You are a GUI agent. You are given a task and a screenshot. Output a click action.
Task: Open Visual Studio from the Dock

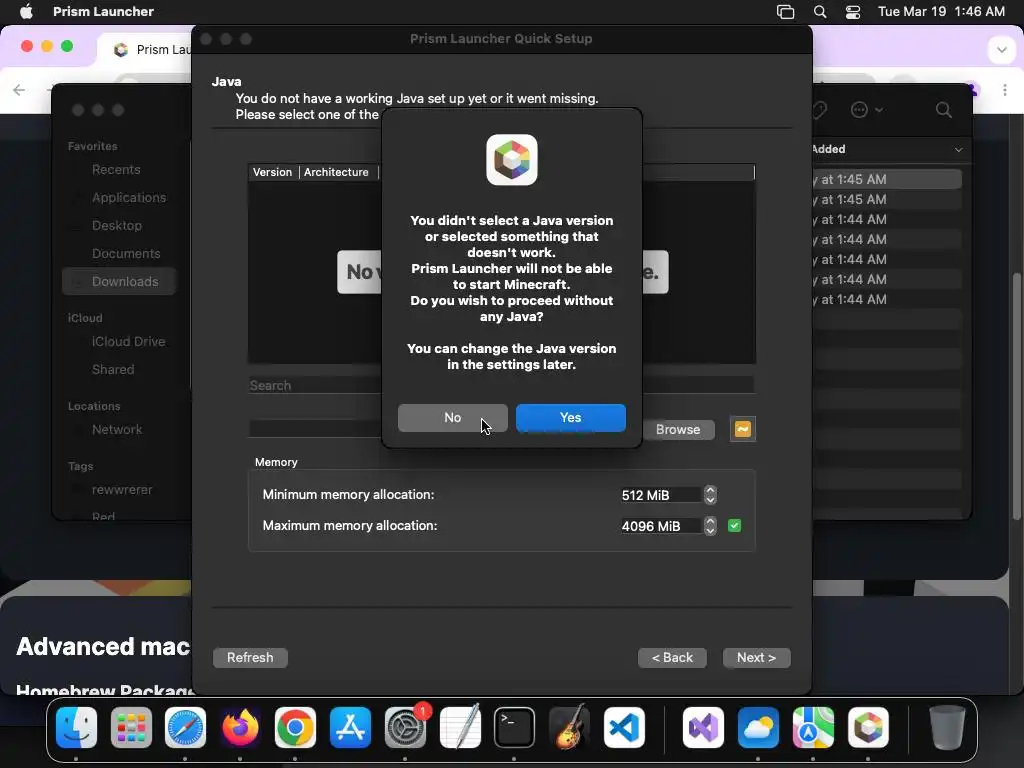coord(703,727)
